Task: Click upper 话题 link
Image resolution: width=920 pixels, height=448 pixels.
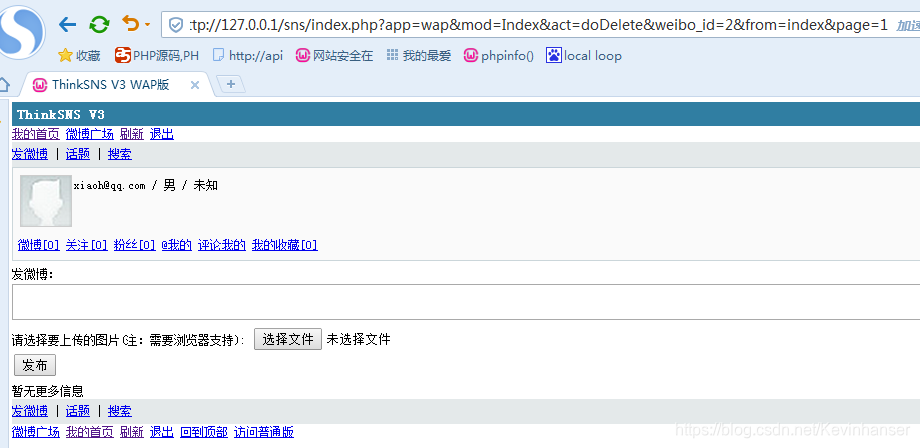Action: [x=77, y=154]
